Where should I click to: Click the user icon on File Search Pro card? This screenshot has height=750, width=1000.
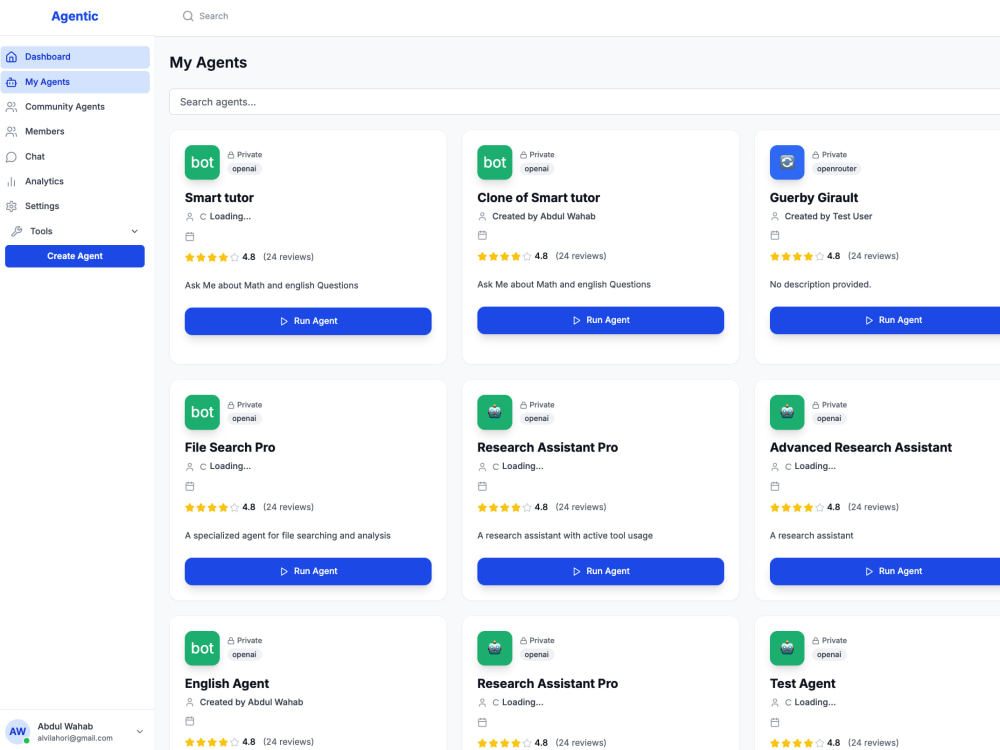coord(190,467)
